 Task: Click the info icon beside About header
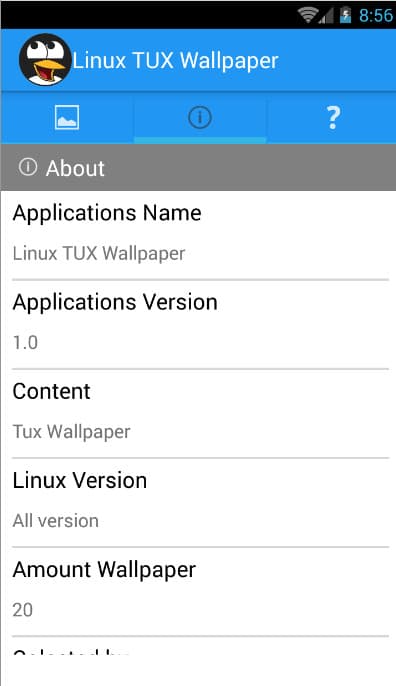click(x=28, y=167)
